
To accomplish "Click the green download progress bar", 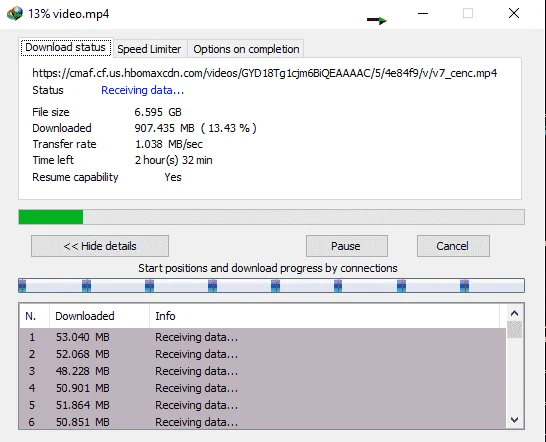I will (x=271, y=217).
